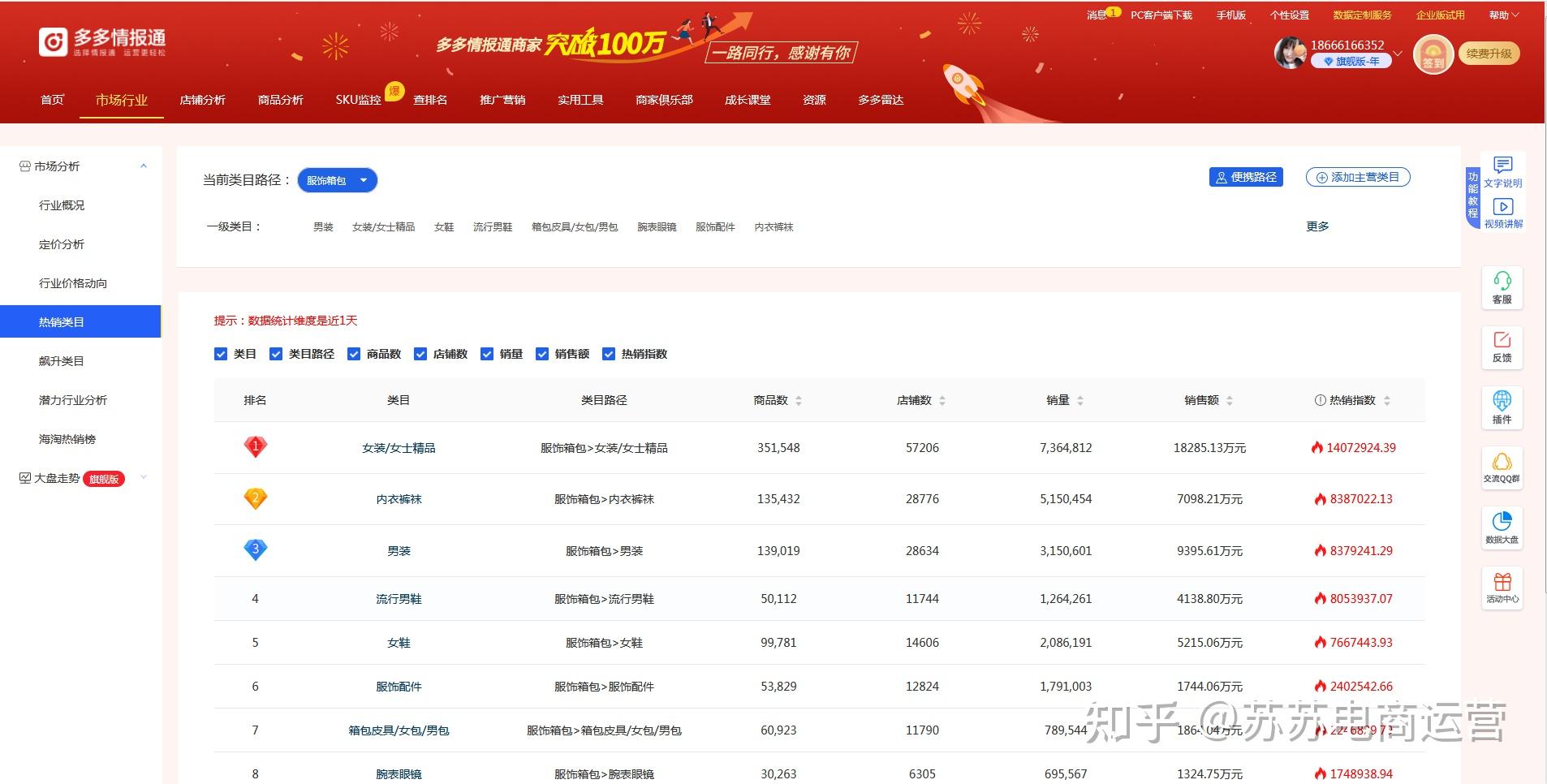Sort table by 店铺数 column
The height and width of the screenshot is (784, 1547).
[942, 401]
